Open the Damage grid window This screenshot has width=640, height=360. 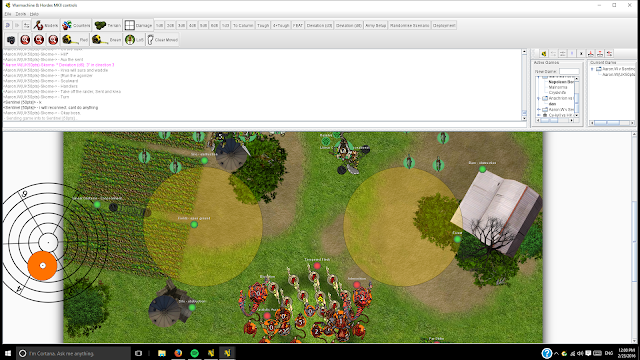point(138,25)
